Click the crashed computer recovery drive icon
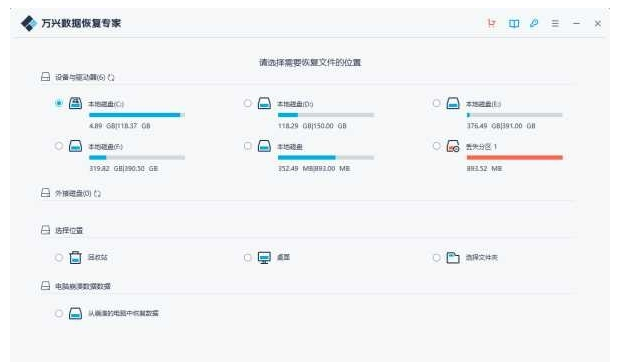Viewport: 622px width, 362px height. pos(75,314)
